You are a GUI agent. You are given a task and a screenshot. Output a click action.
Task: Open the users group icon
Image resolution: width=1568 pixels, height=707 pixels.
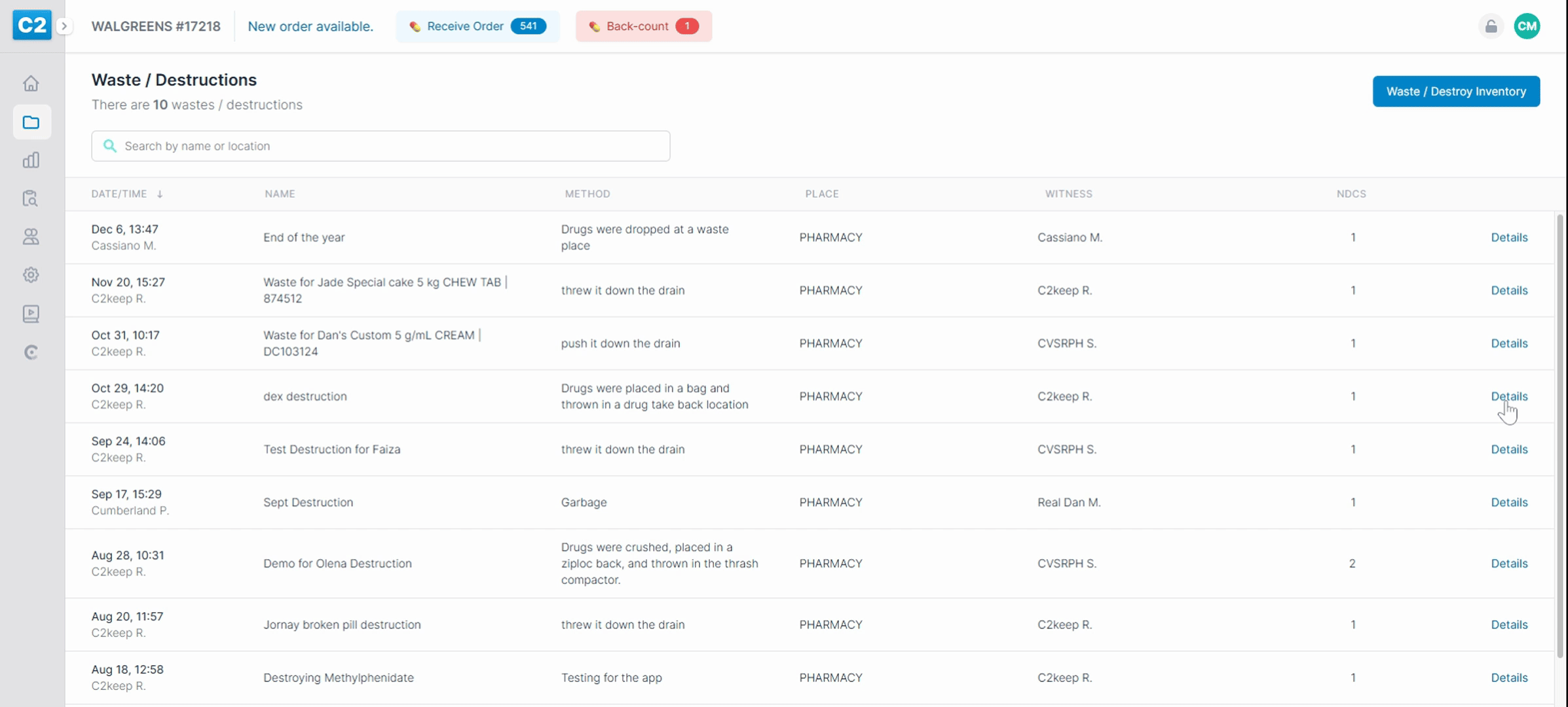point(31,236)
